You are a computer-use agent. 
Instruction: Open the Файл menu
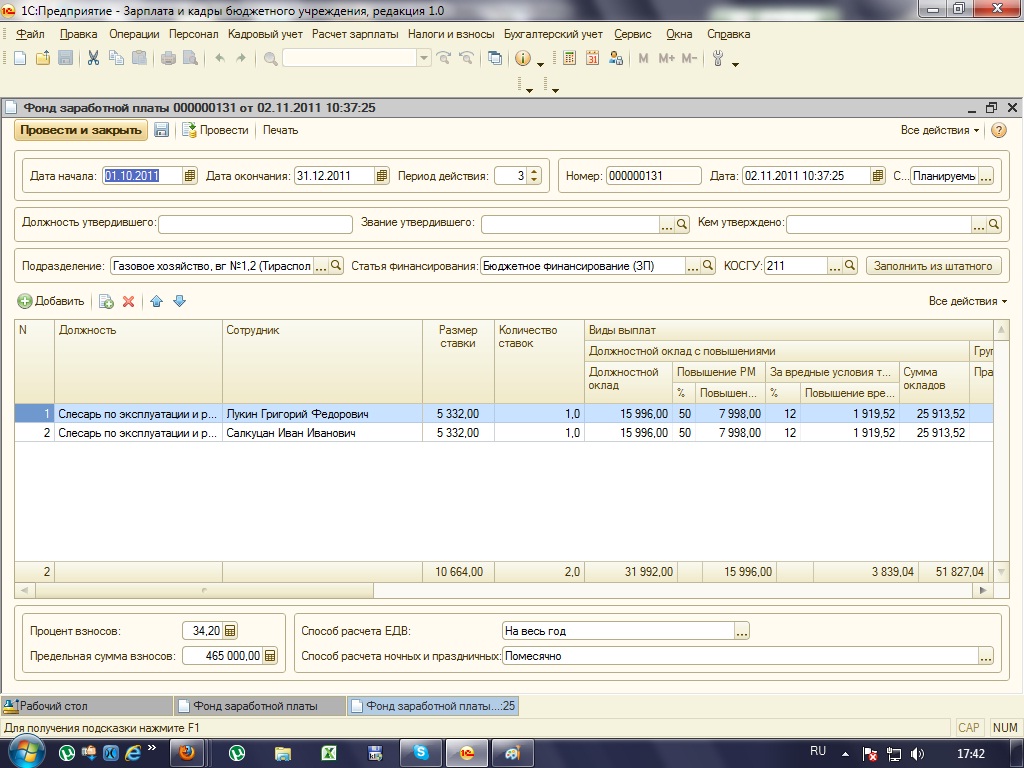[30, 34]
